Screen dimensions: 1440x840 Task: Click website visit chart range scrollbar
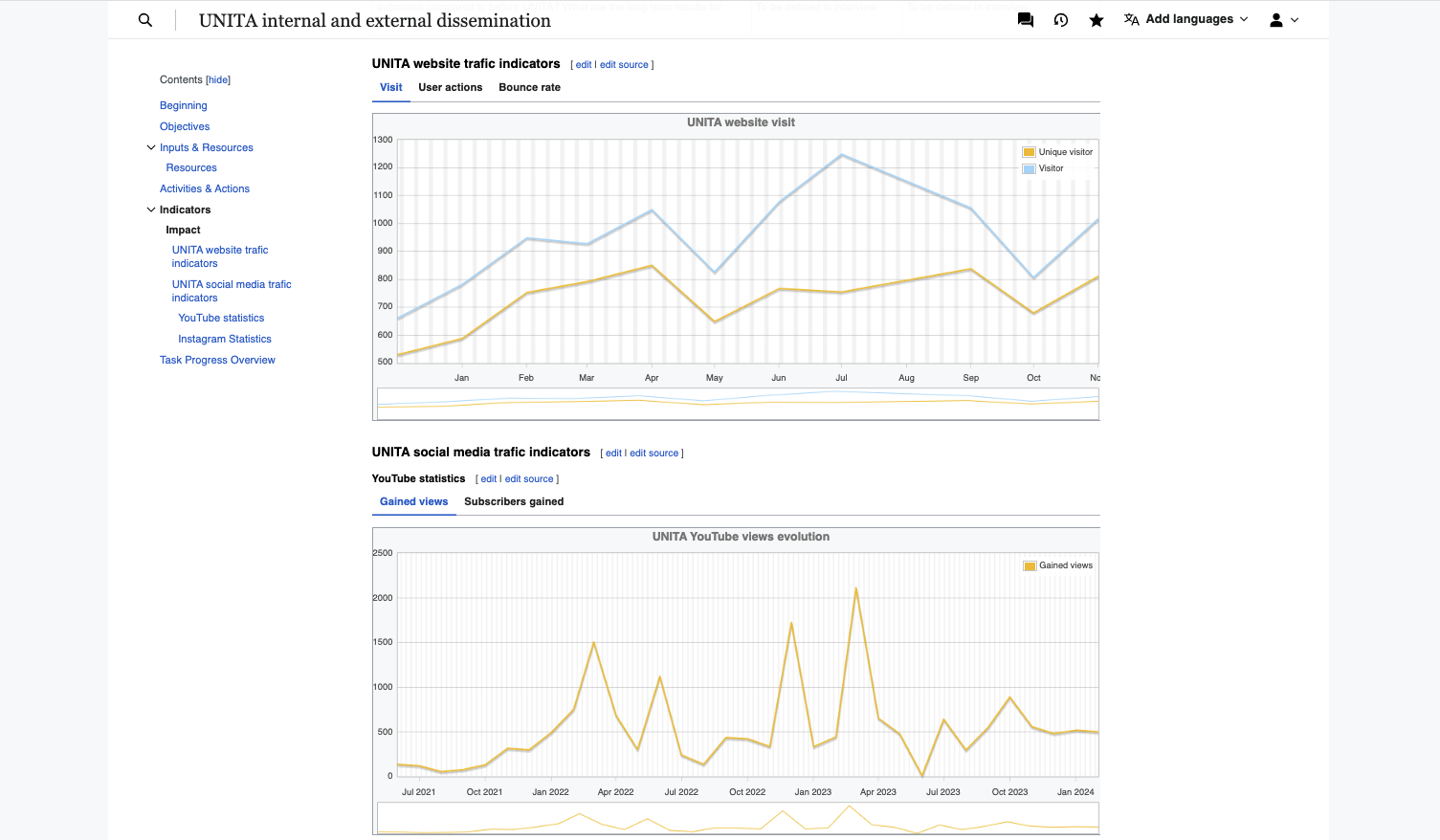738,403
